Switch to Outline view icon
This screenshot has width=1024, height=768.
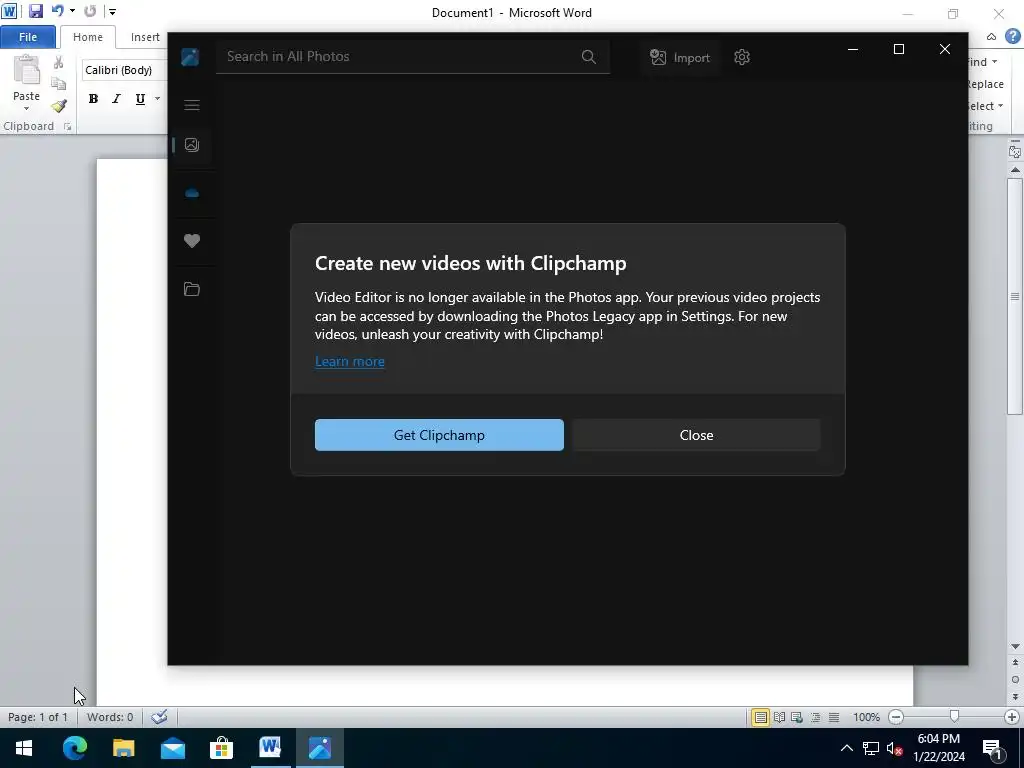(x=815, y=717)
